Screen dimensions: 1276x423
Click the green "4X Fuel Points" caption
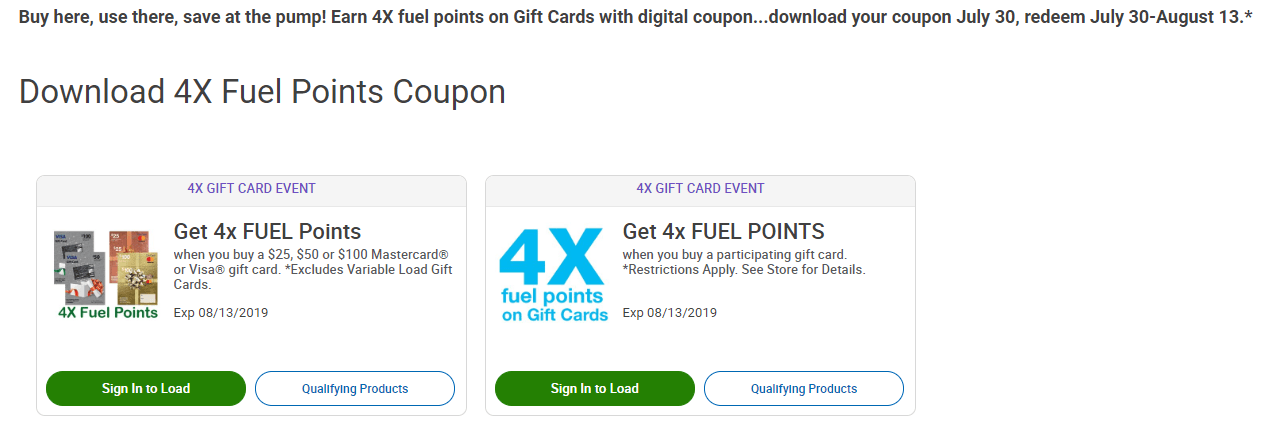click(108, 312)
